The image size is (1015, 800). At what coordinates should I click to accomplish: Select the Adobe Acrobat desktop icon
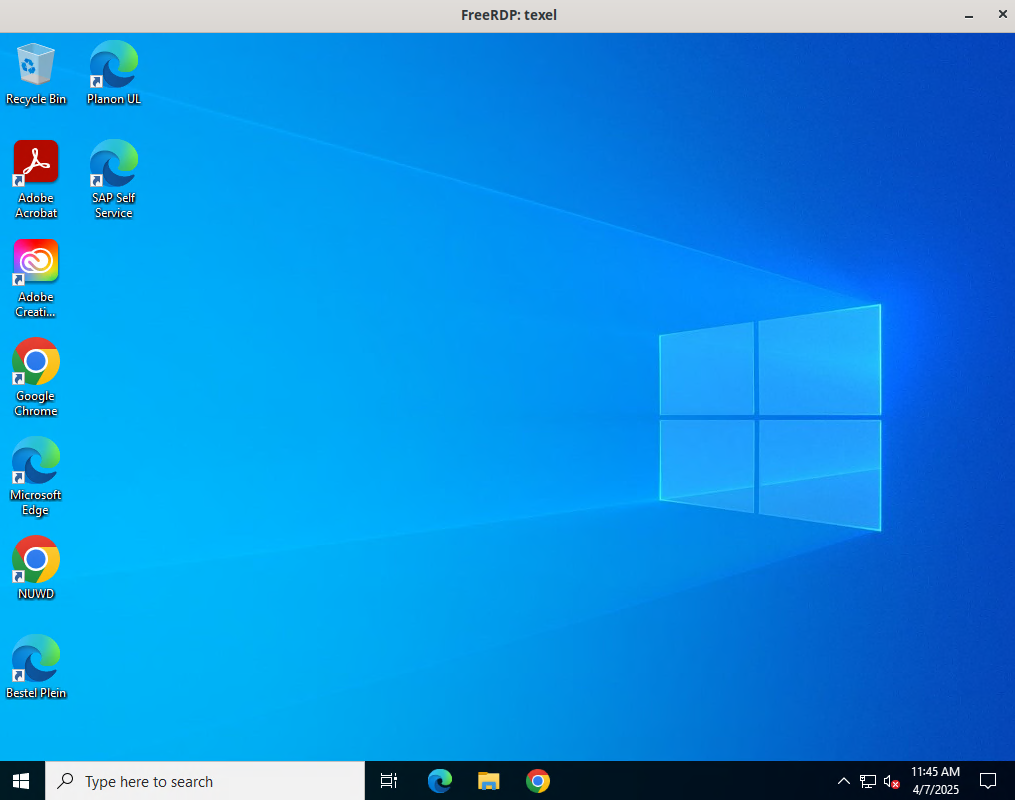pos(36,178)
